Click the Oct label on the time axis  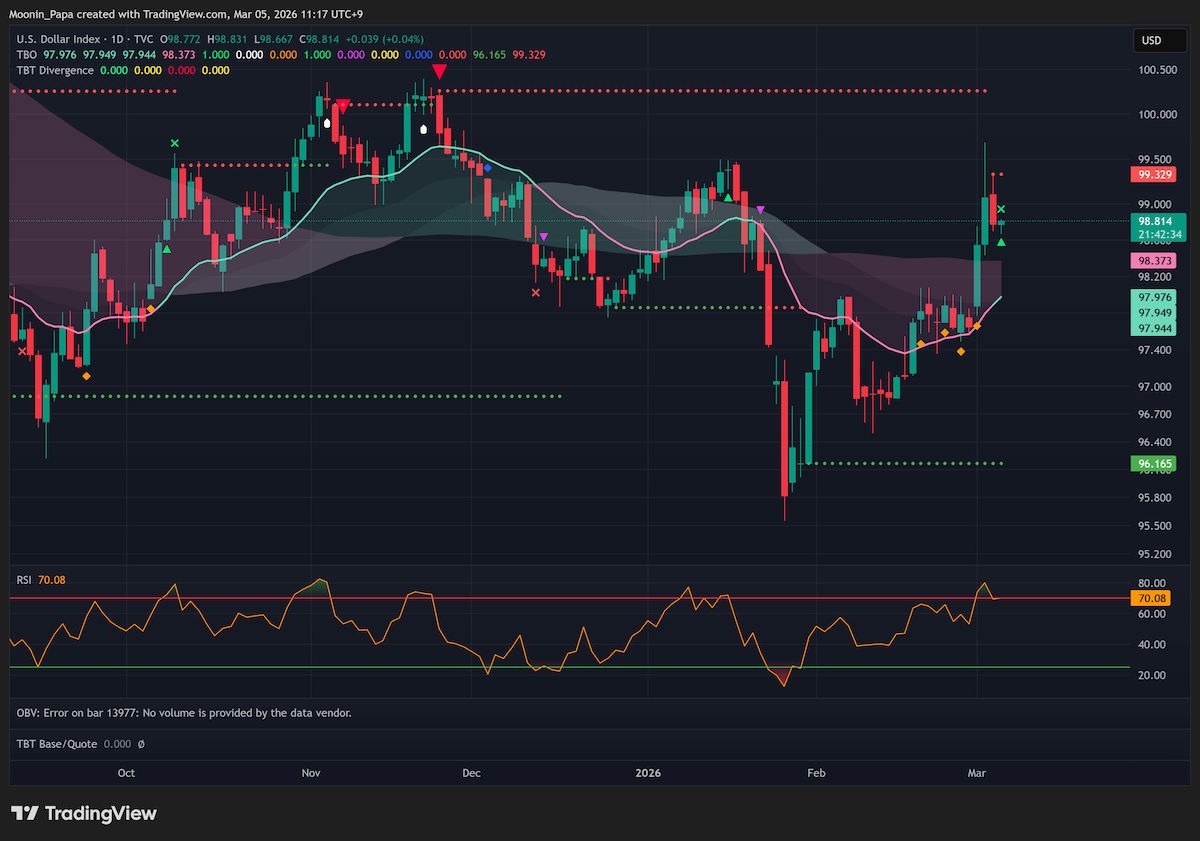point(126,773)
